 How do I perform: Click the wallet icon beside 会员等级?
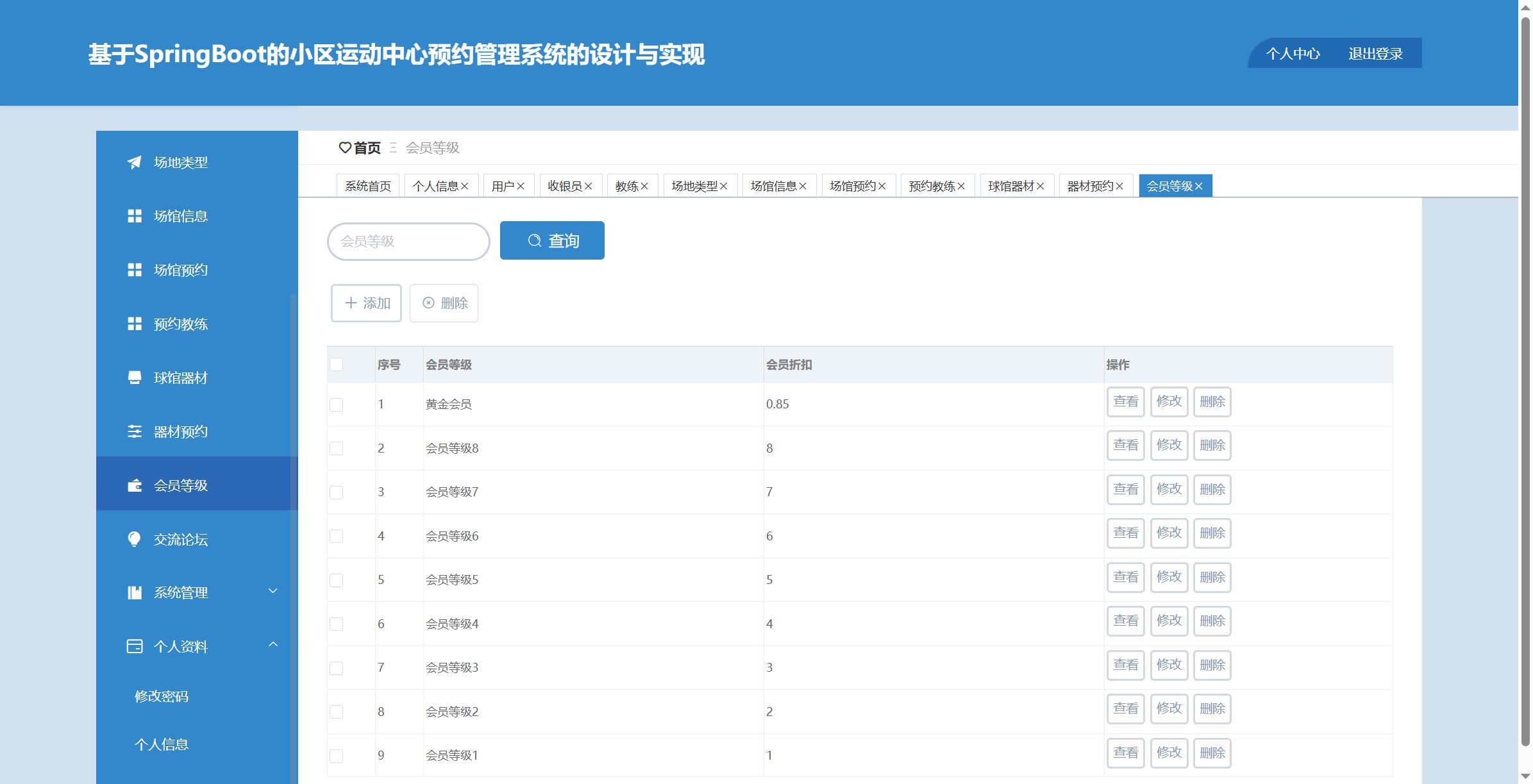134,485
